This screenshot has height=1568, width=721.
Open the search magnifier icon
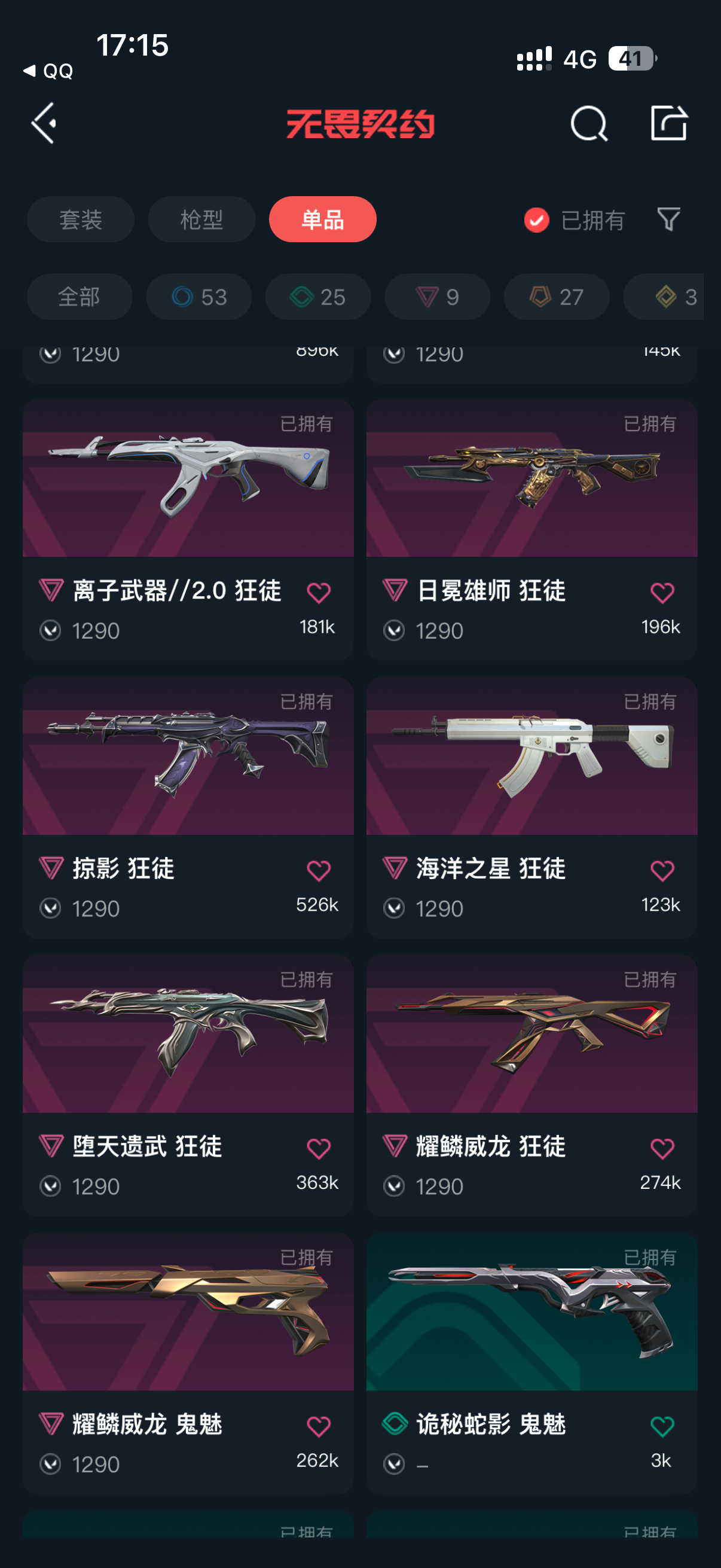(x=589, y=124)
